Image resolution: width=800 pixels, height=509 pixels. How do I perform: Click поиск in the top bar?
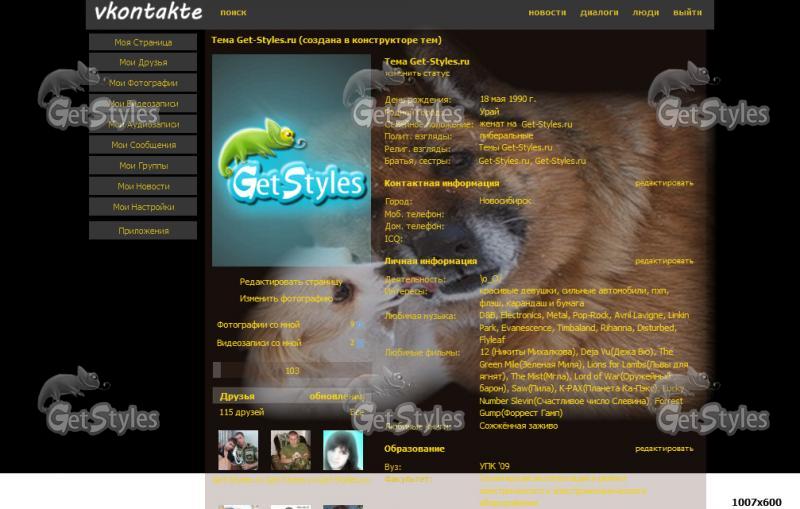(233, 13)
